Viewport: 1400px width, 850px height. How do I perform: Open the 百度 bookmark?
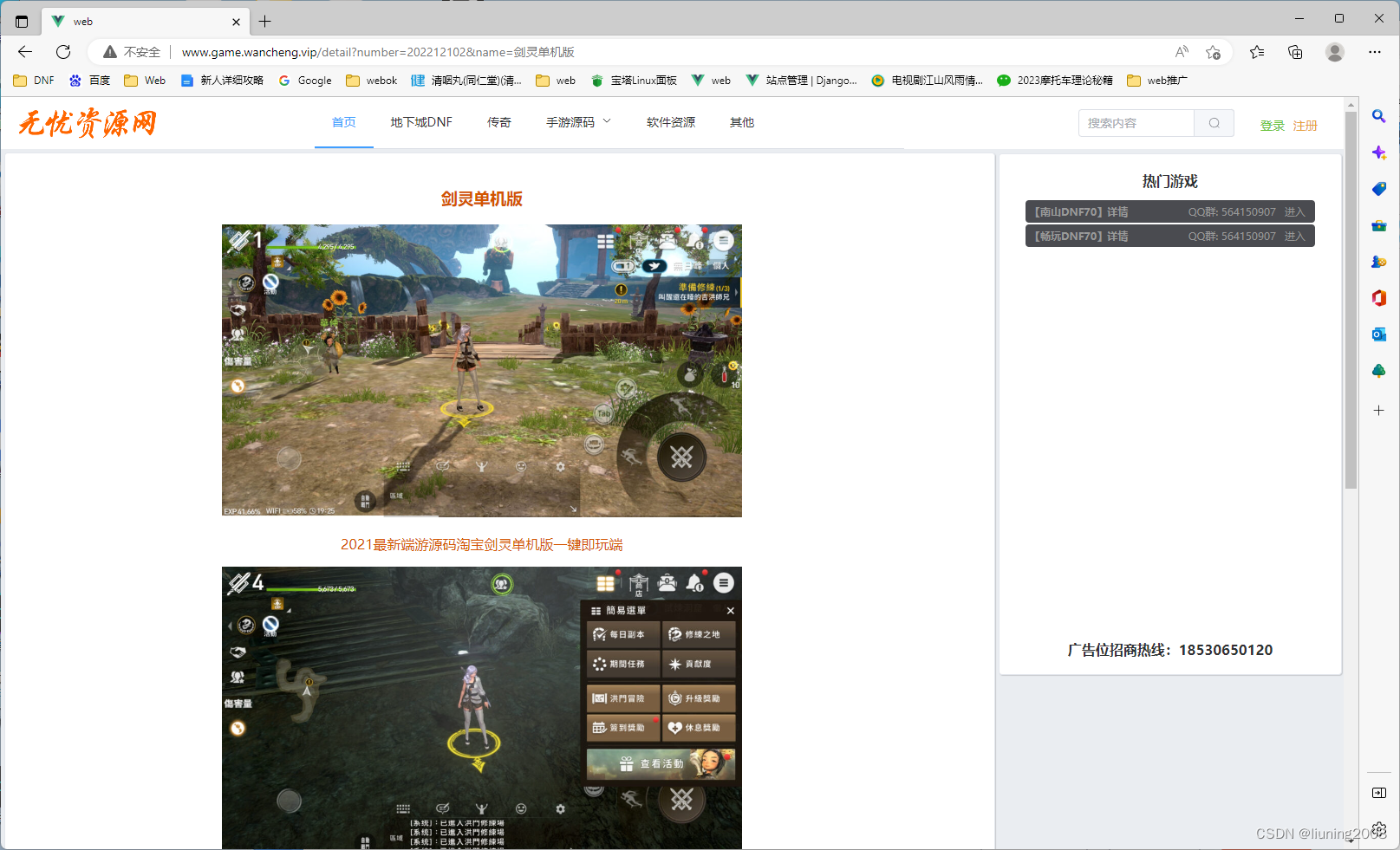tap(90, 81)
